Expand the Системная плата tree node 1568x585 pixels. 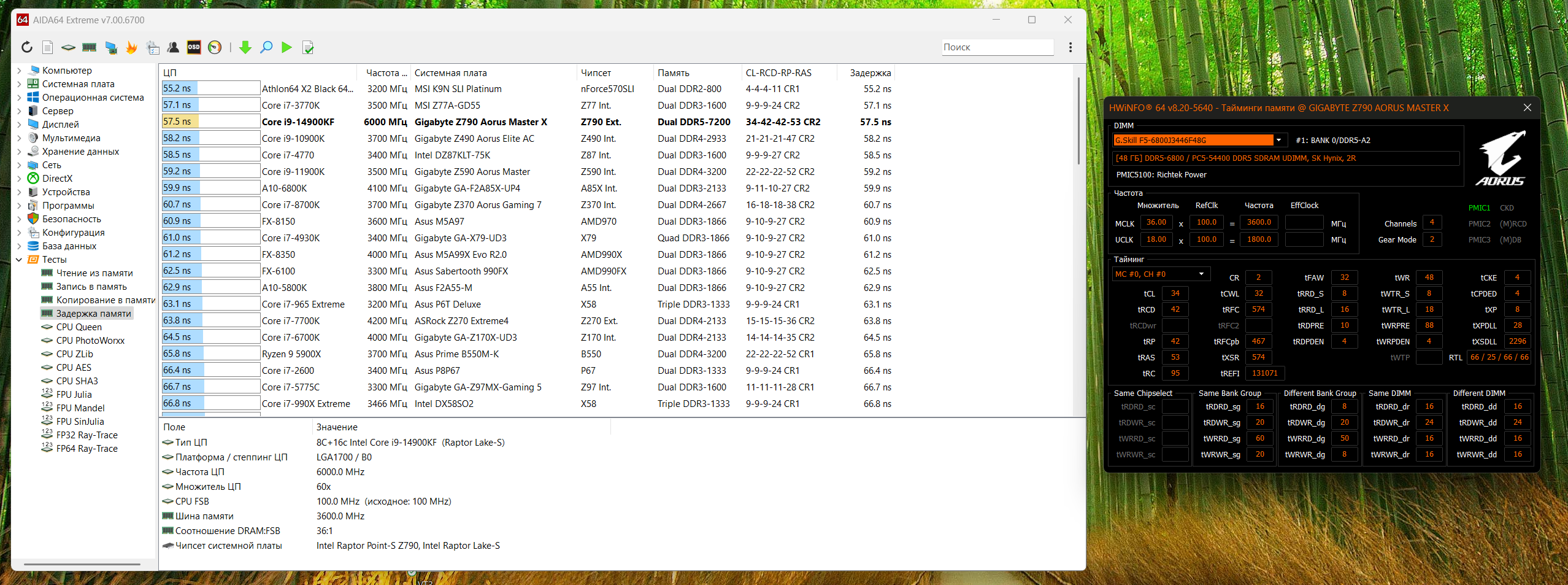coord(19,84)
